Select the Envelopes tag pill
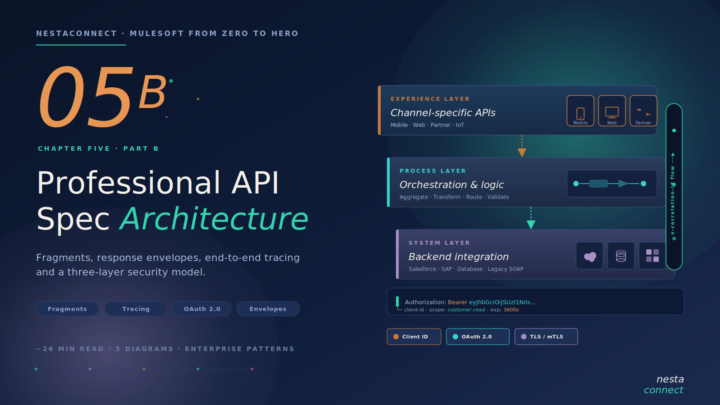720x405 pixels. coord(268,309)
